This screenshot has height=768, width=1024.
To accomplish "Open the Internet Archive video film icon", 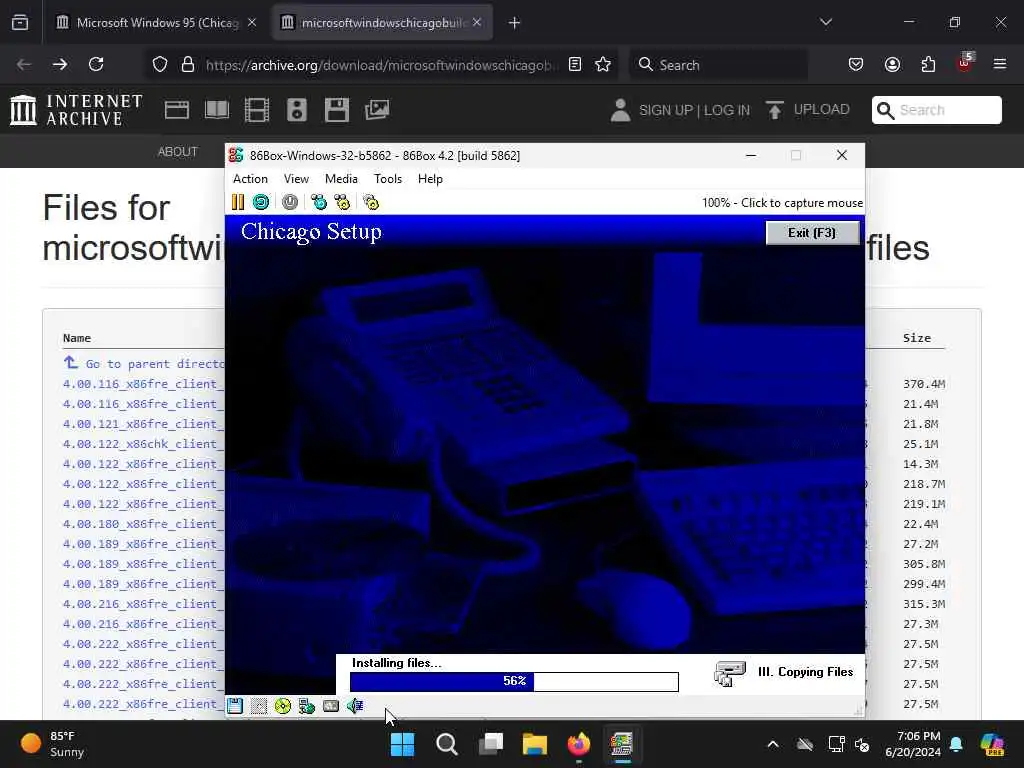I will (x=257, y=110).
